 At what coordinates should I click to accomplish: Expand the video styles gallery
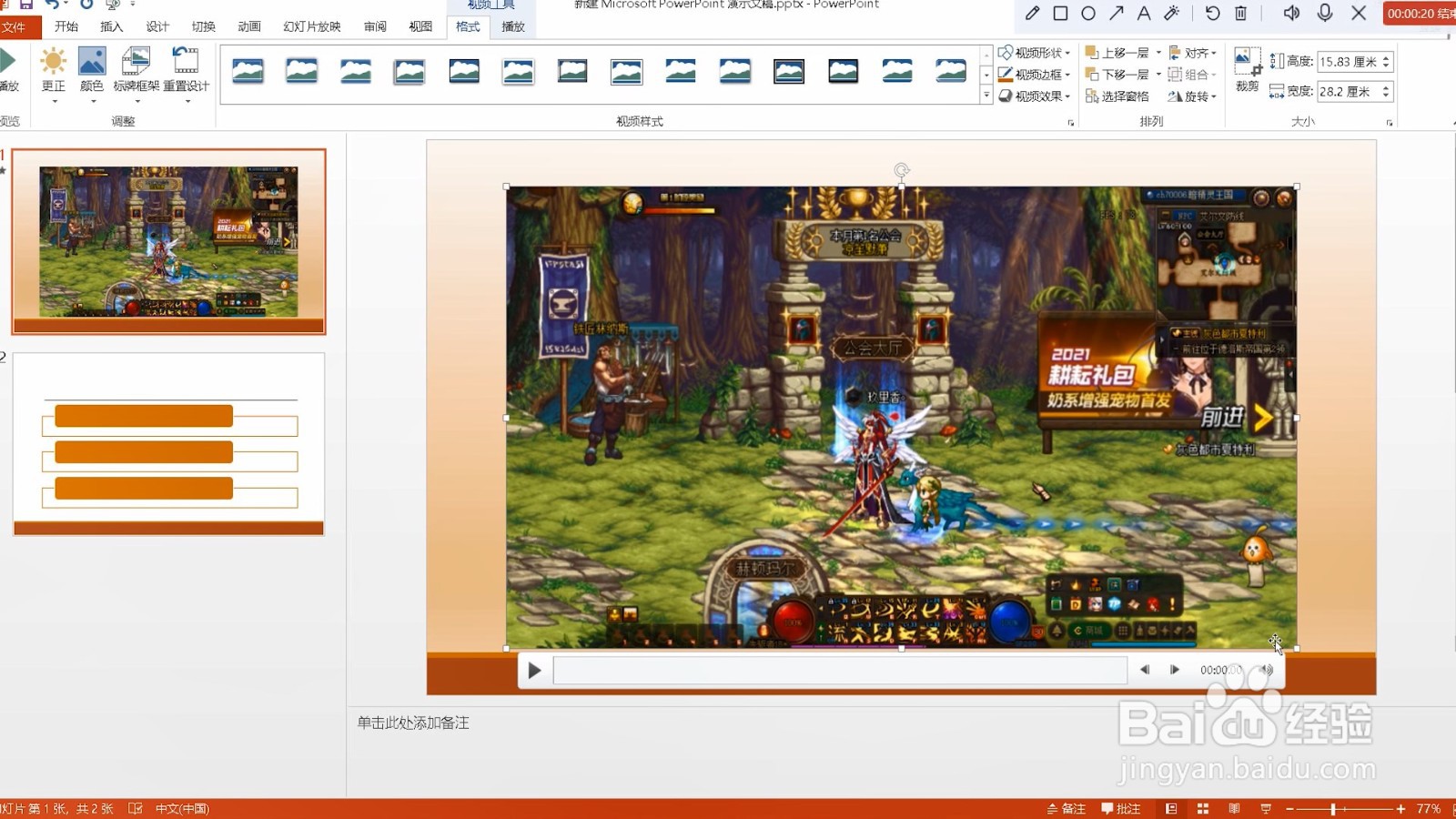tap(986, 96)
